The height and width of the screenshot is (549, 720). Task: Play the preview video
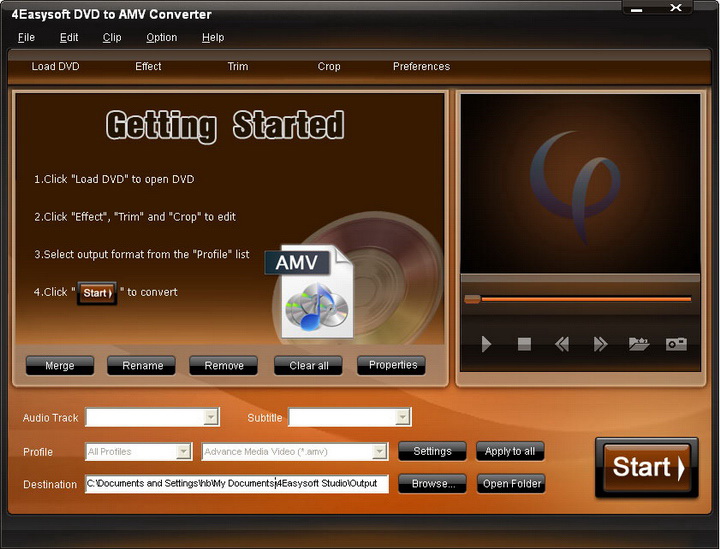coord(486,344)
